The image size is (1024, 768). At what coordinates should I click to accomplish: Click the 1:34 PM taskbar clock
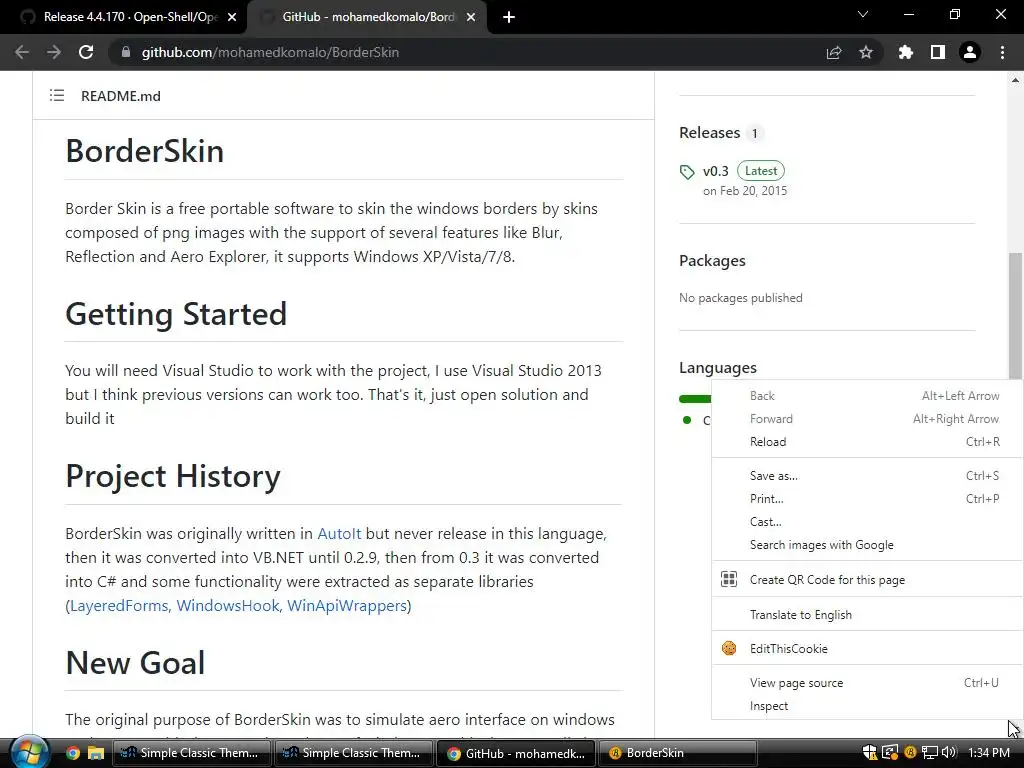pyautogui.click(x=989, y=753)
